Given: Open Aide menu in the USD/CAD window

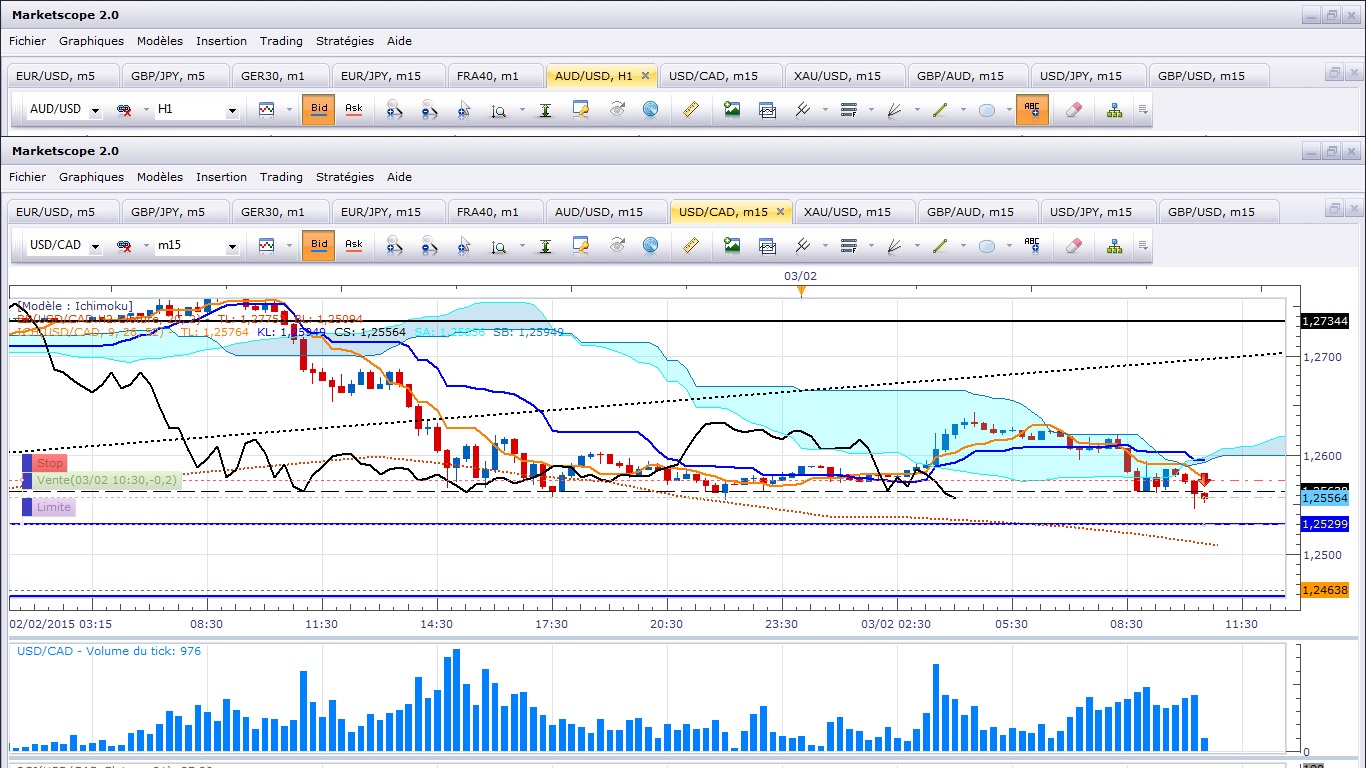Looking at the screenshot, I should (399, 177).
